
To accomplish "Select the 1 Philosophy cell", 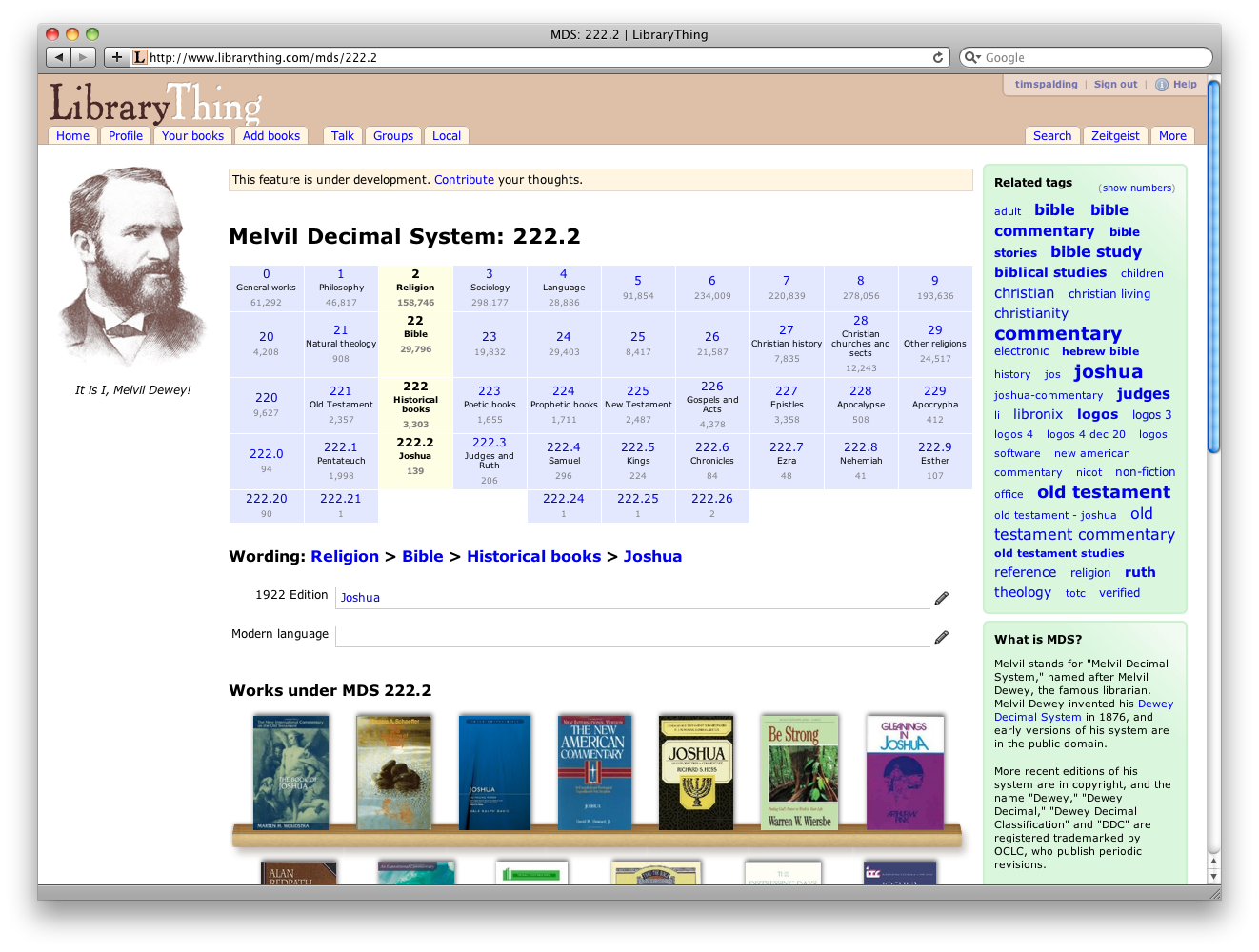I will click(341, 288).
